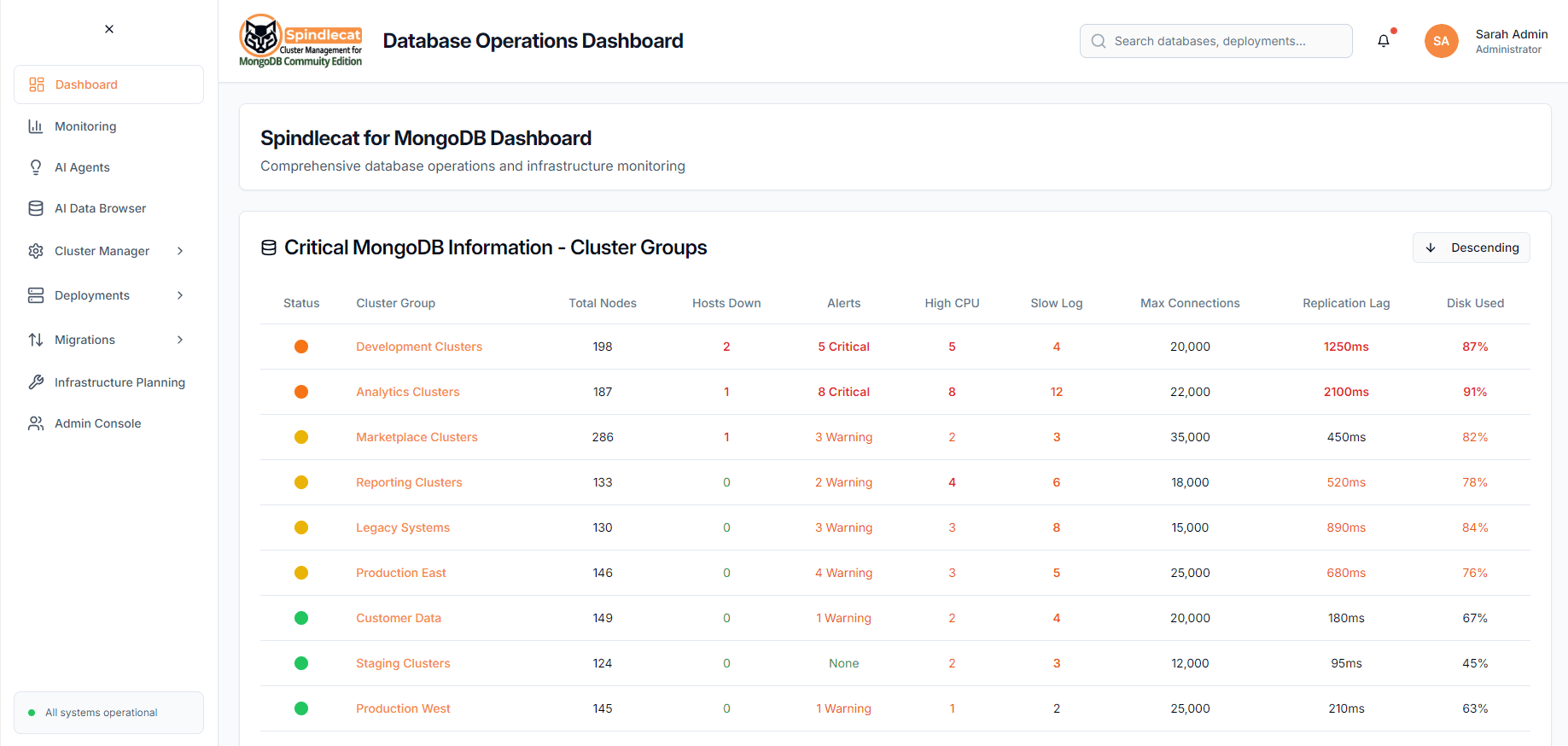
Task: Click the Infrastructure Planning wrench icon
Action: 36,382
